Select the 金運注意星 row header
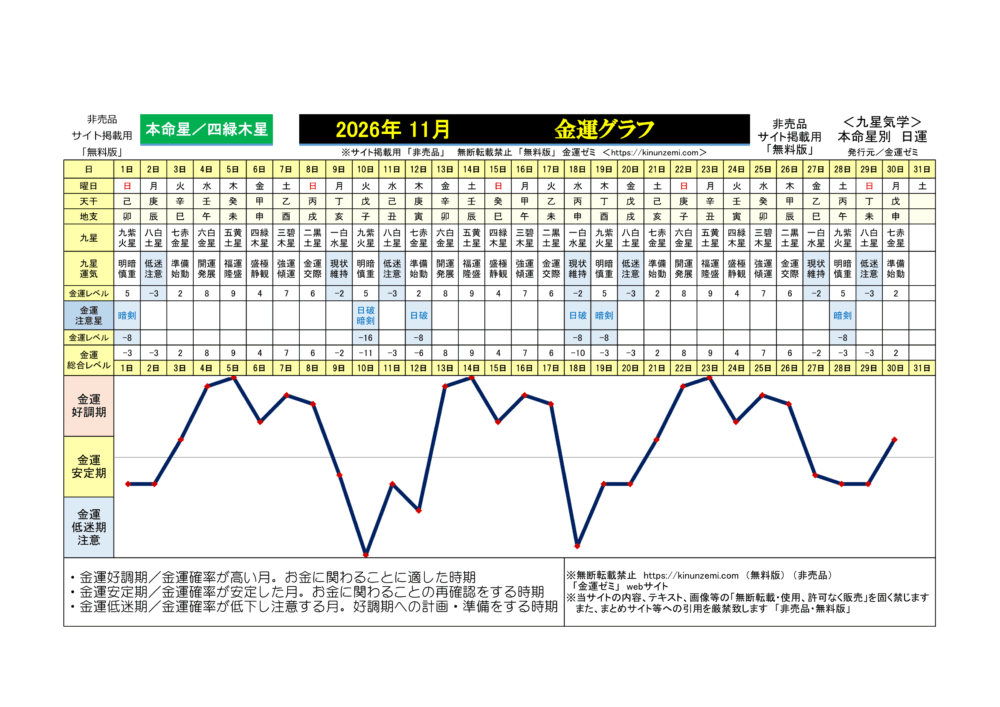 pyautogui.click(x=89, y=317)
